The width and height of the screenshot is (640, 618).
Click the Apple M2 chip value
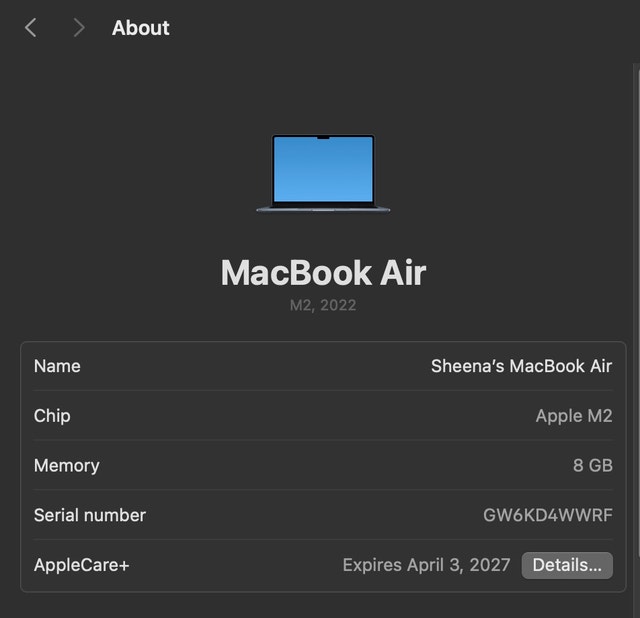tap(574, 416)
